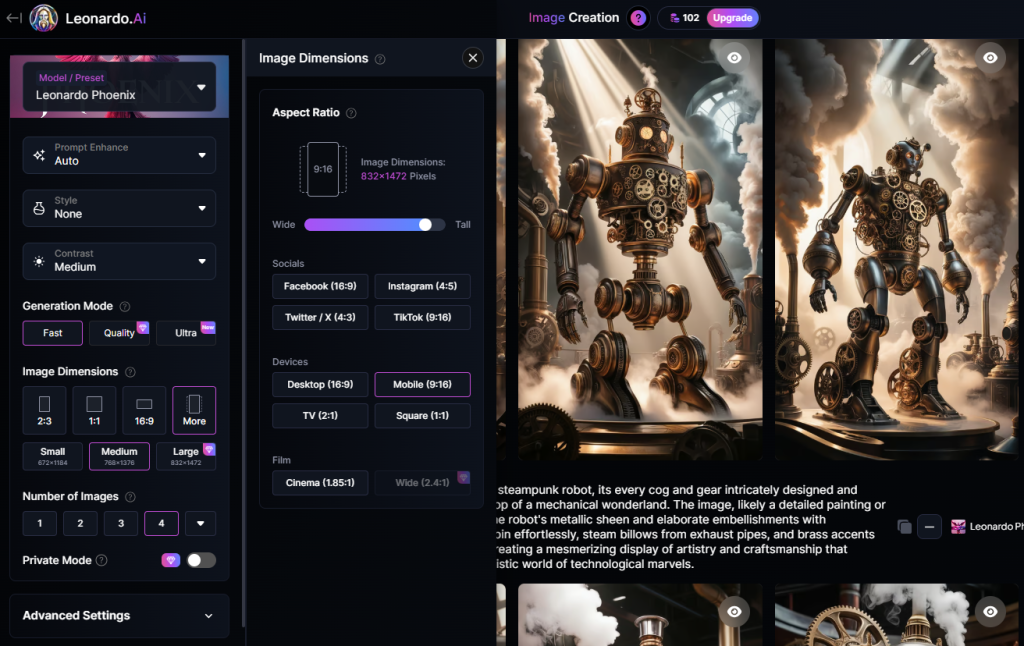This screenshot has width=1024, height=646.
Task: Open the Prompt Enhance dropdown
Action: pyautogui.click(x=119, y=155)
